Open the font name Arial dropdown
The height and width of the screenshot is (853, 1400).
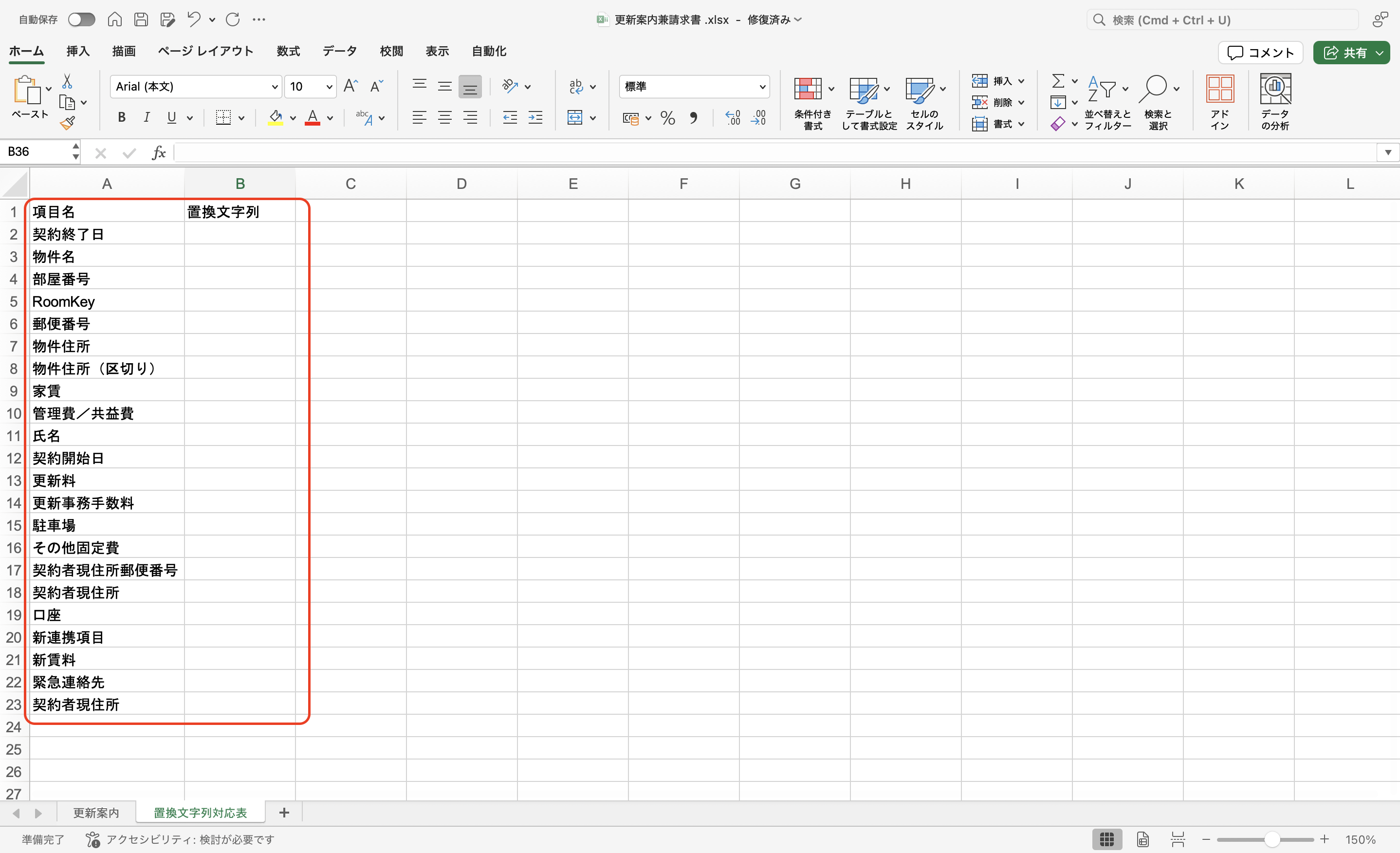(275, 87)
